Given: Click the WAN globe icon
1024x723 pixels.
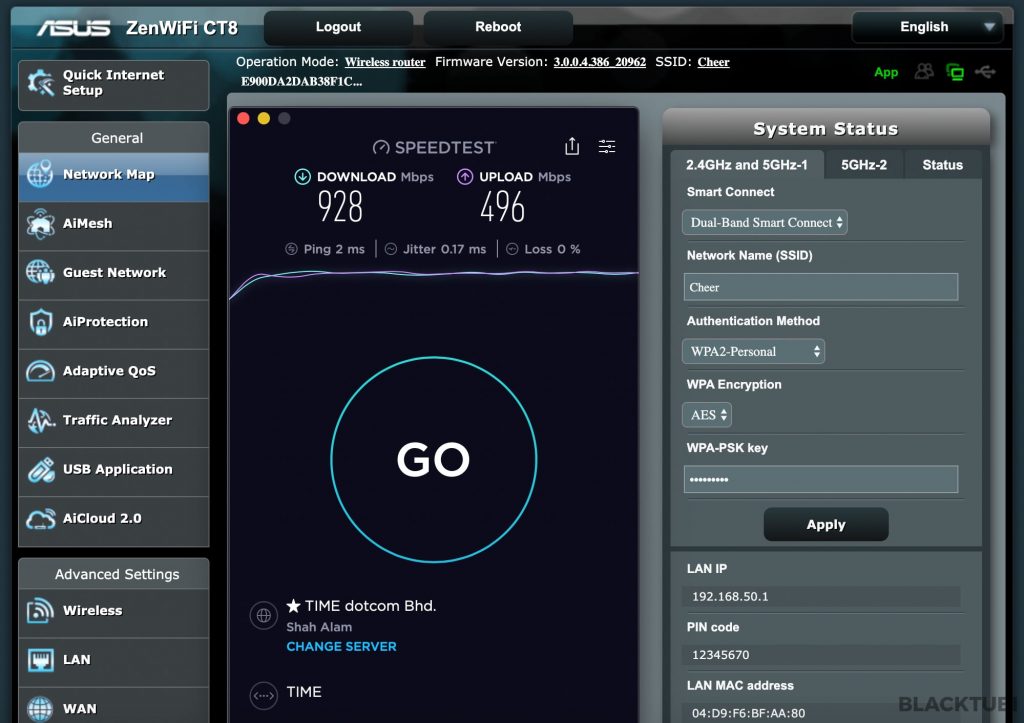Looking at the screenshot, I should (x=40, y=709).
